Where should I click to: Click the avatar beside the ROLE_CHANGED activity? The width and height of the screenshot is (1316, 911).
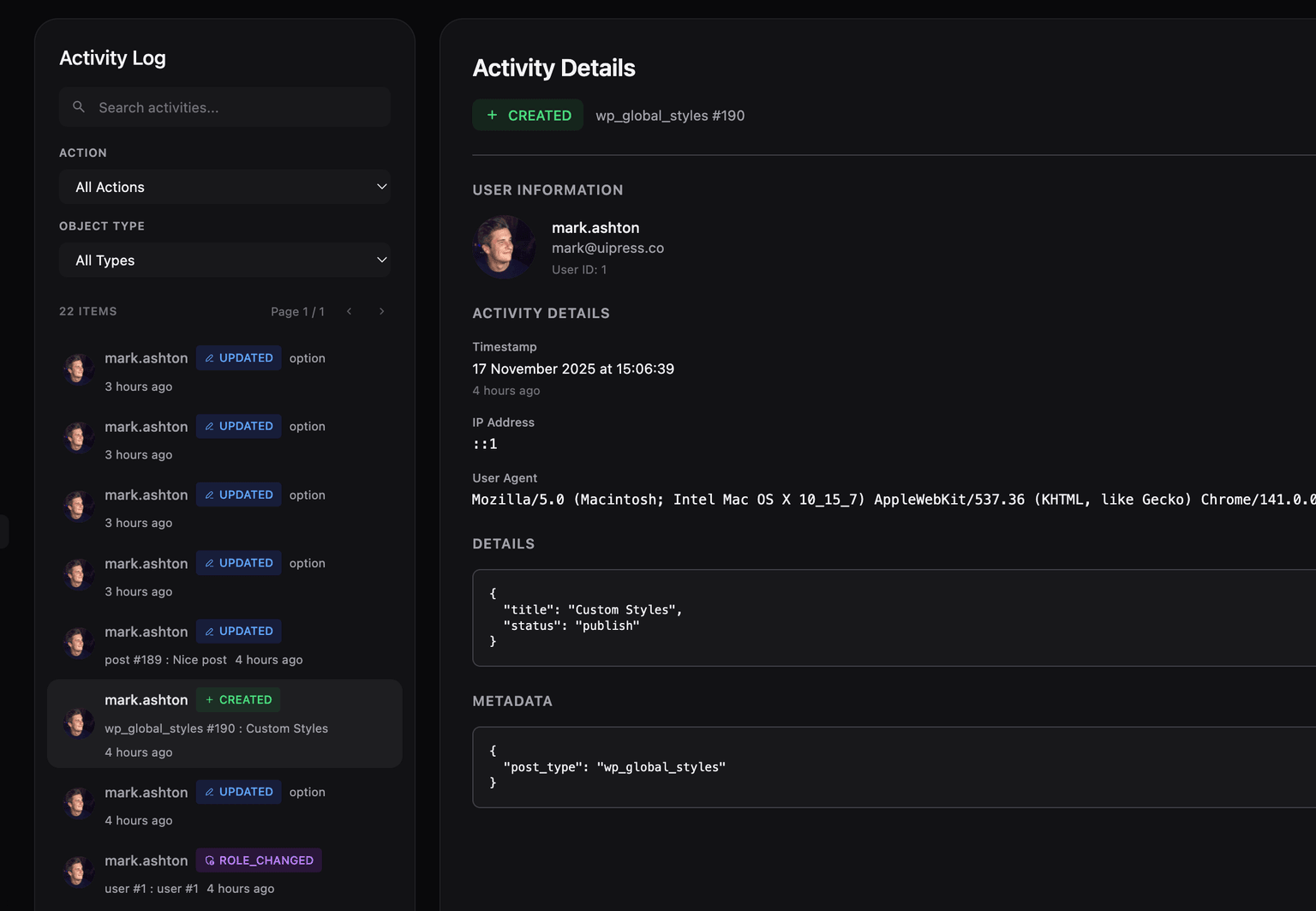[78, 872]
